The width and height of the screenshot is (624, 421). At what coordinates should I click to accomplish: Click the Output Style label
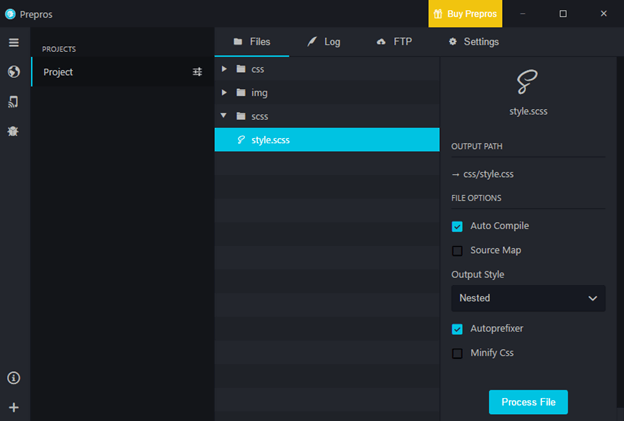point(478,274)
